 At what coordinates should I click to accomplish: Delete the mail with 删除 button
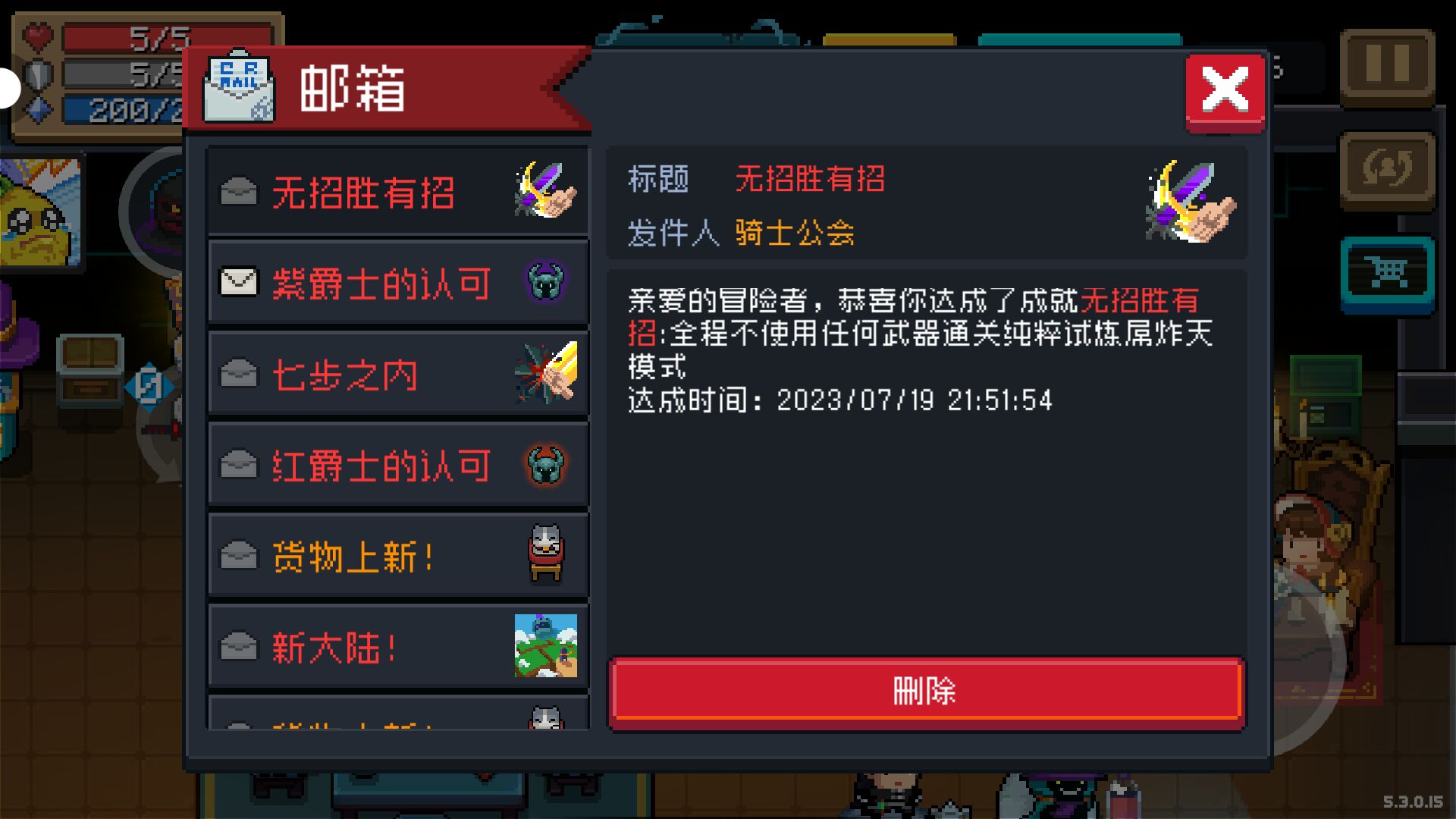926,692
